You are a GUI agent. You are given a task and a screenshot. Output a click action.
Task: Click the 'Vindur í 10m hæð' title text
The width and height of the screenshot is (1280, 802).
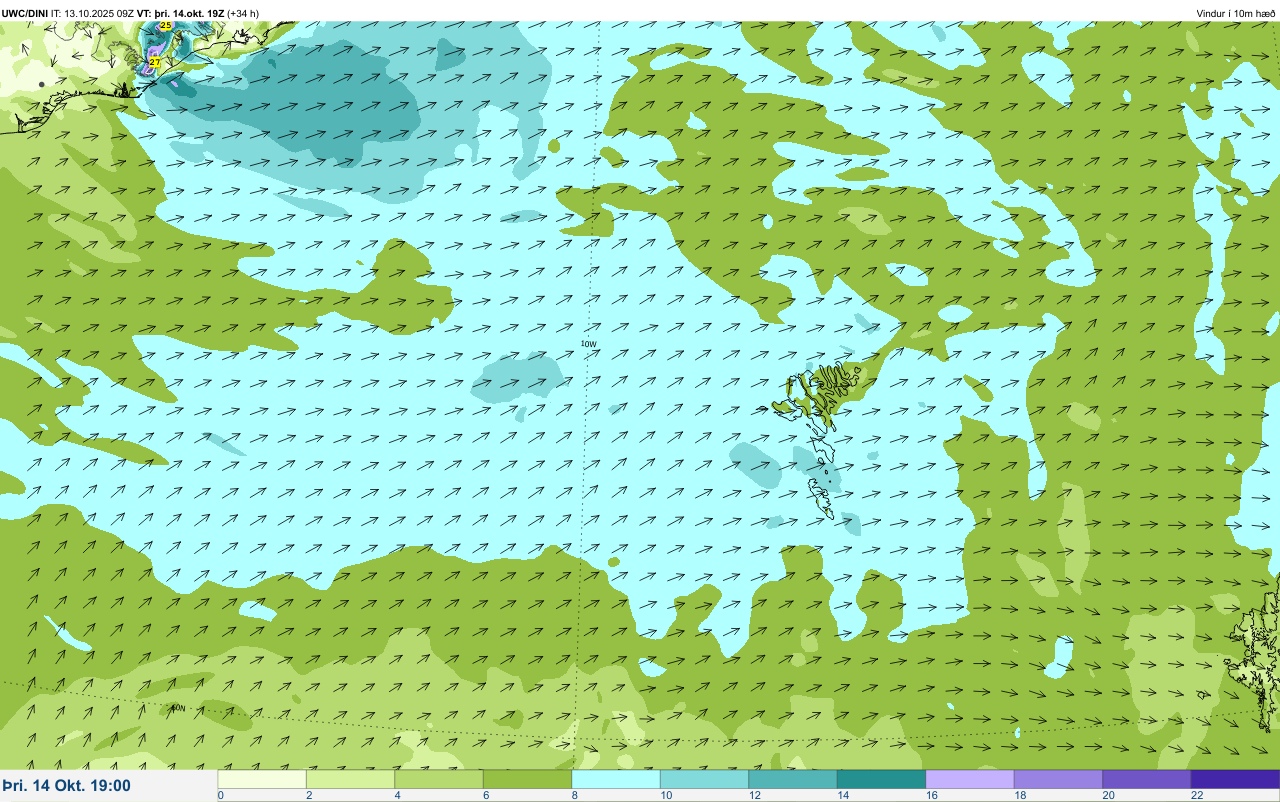1235,13
